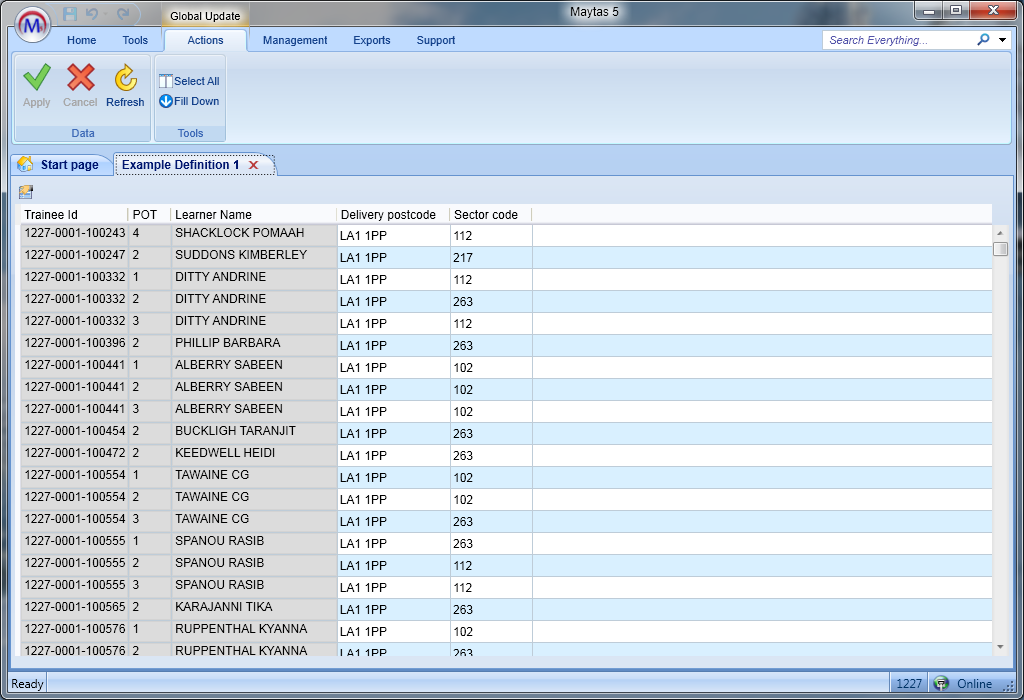Click the scroll down arrow of the grid
Viewport: 1024px width, 700px height.
pos(1000,647)
